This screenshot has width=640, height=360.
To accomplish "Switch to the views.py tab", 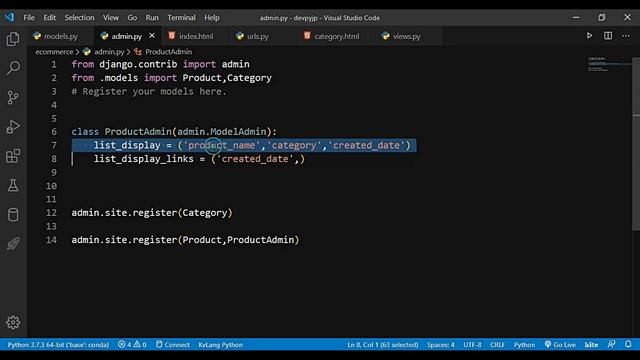I will 407,36.
